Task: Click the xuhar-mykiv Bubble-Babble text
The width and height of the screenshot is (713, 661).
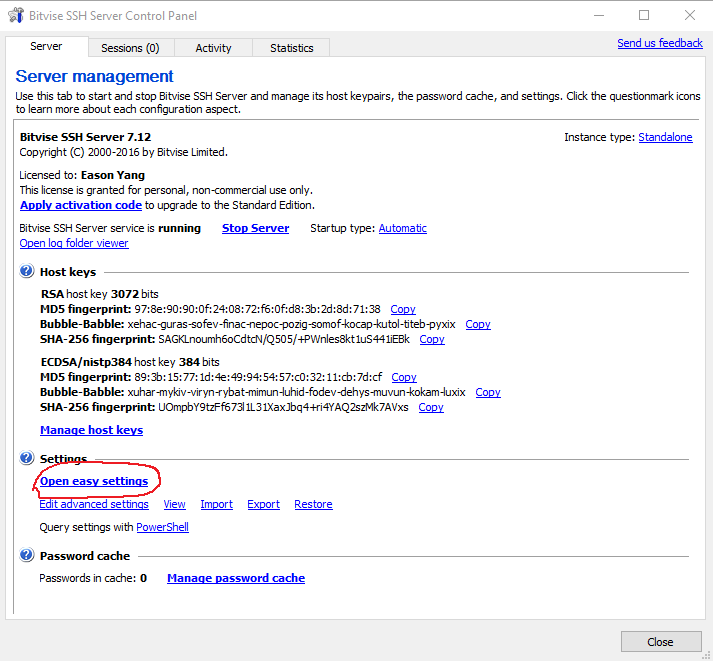Action: click(296, 392)
